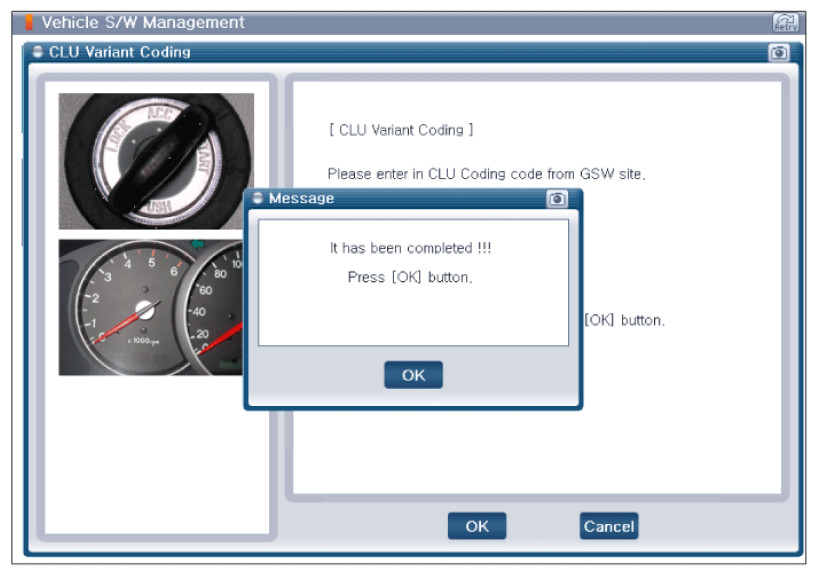Capture screenshot using CLU Variant Coding camera icon
This screenshot has width=816, height=575.
tap(778, 52)
